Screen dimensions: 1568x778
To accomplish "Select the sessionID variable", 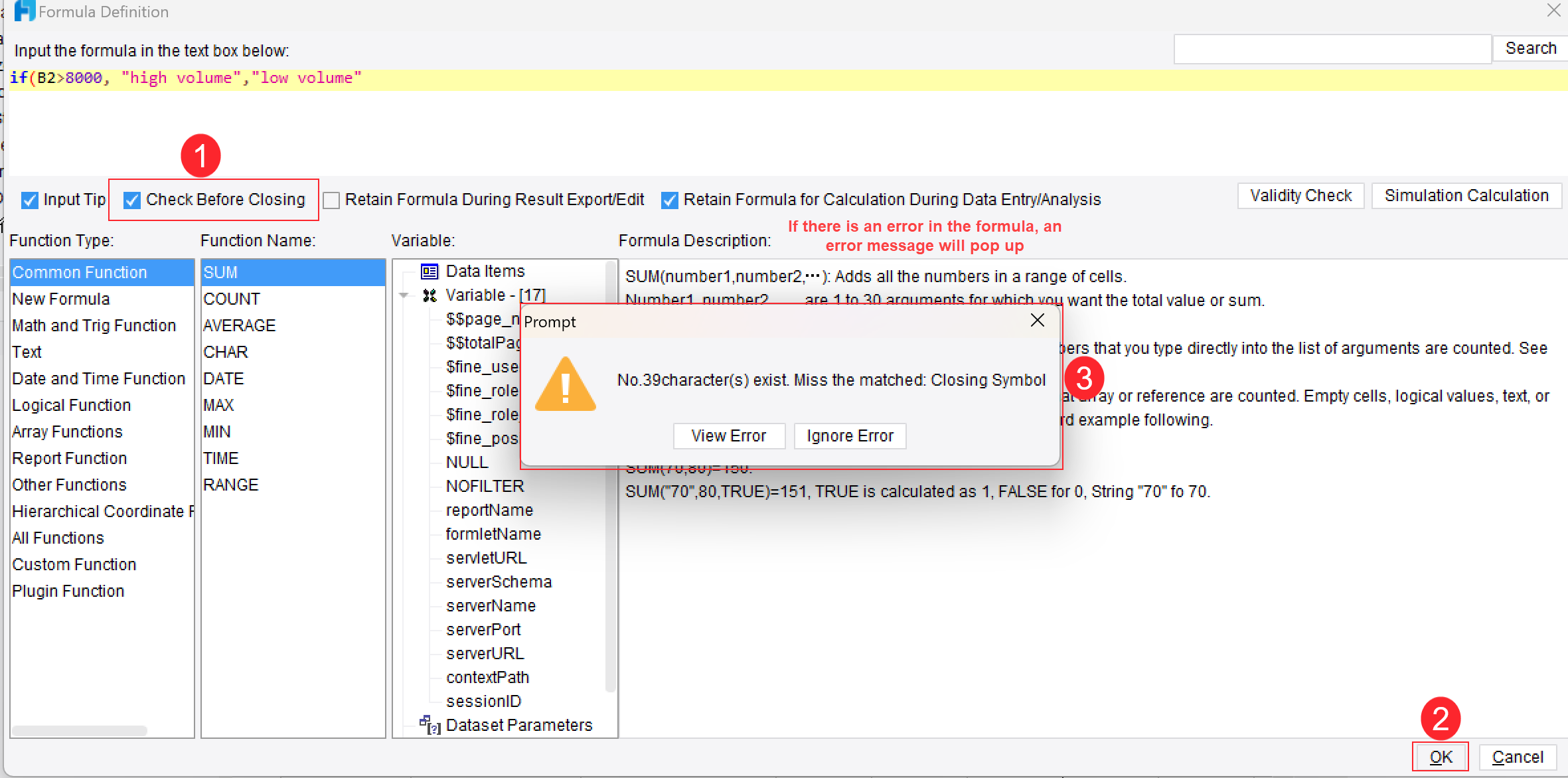I will pos(483,702).
